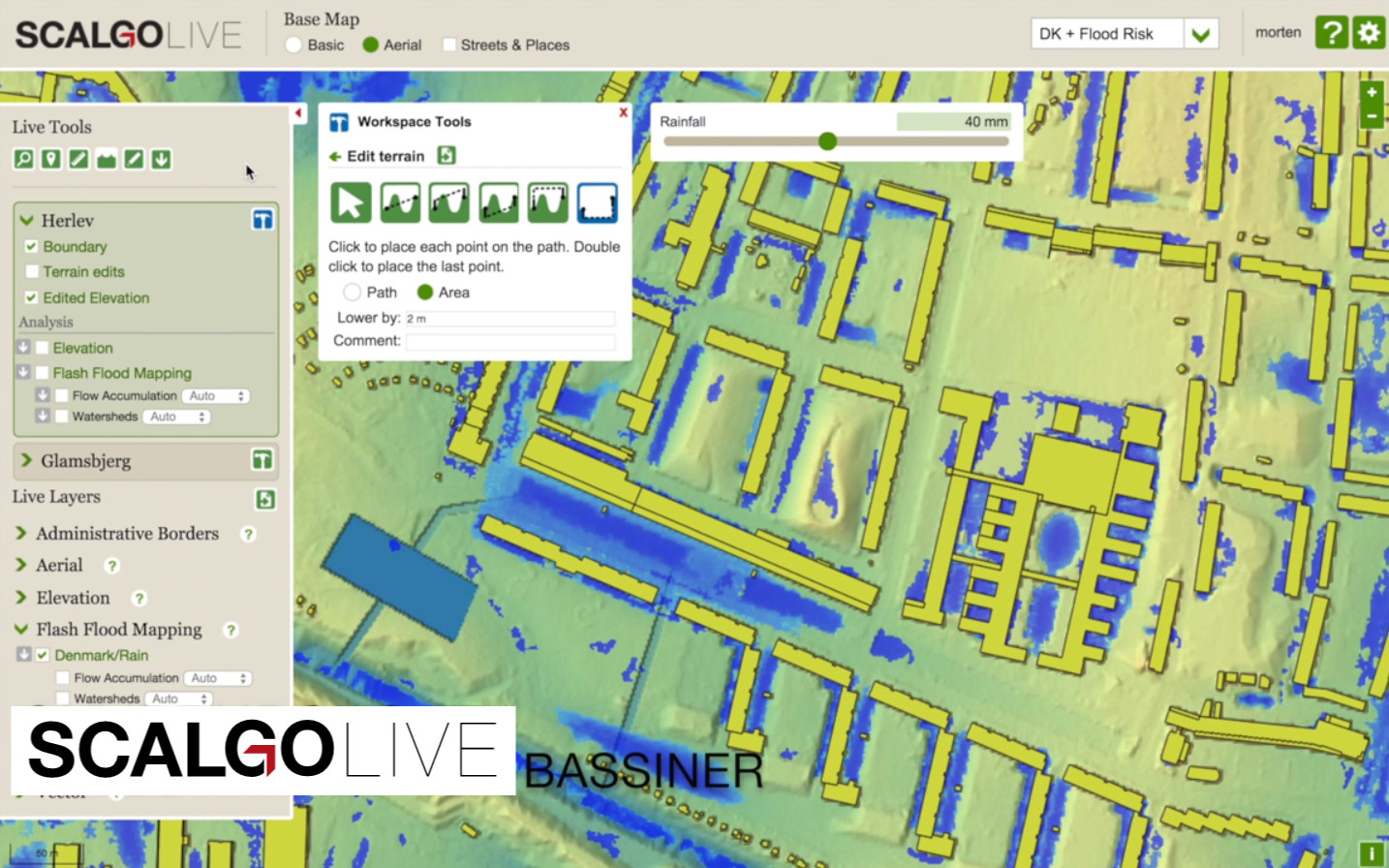This screenshot has width=1389, height=868.
Task: Click the magnifier search tool in Live Tools
Action: click(23, 159)
